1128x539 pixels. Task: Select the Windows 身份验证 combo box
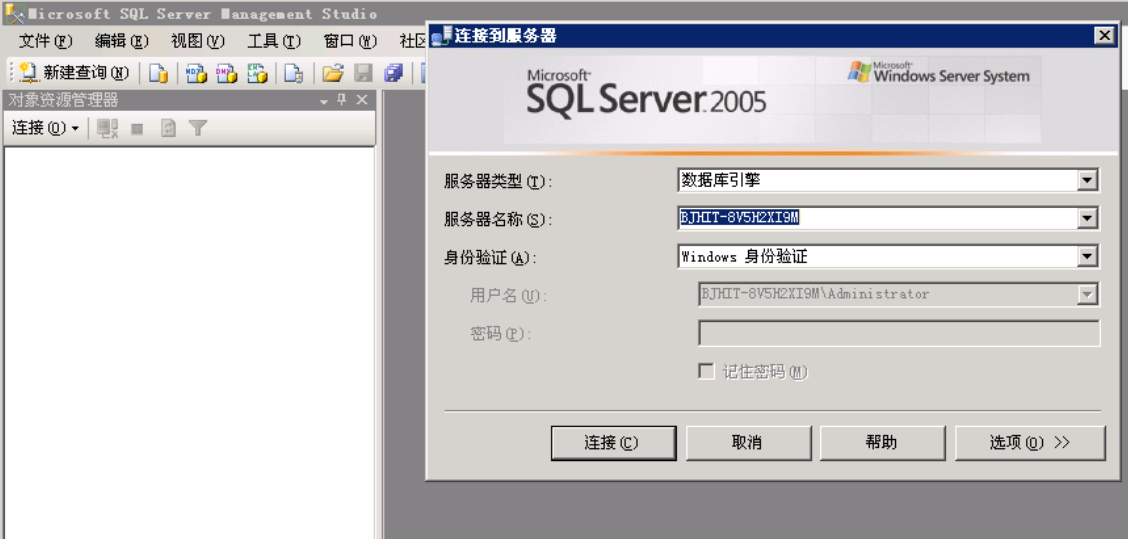point(888,256)
